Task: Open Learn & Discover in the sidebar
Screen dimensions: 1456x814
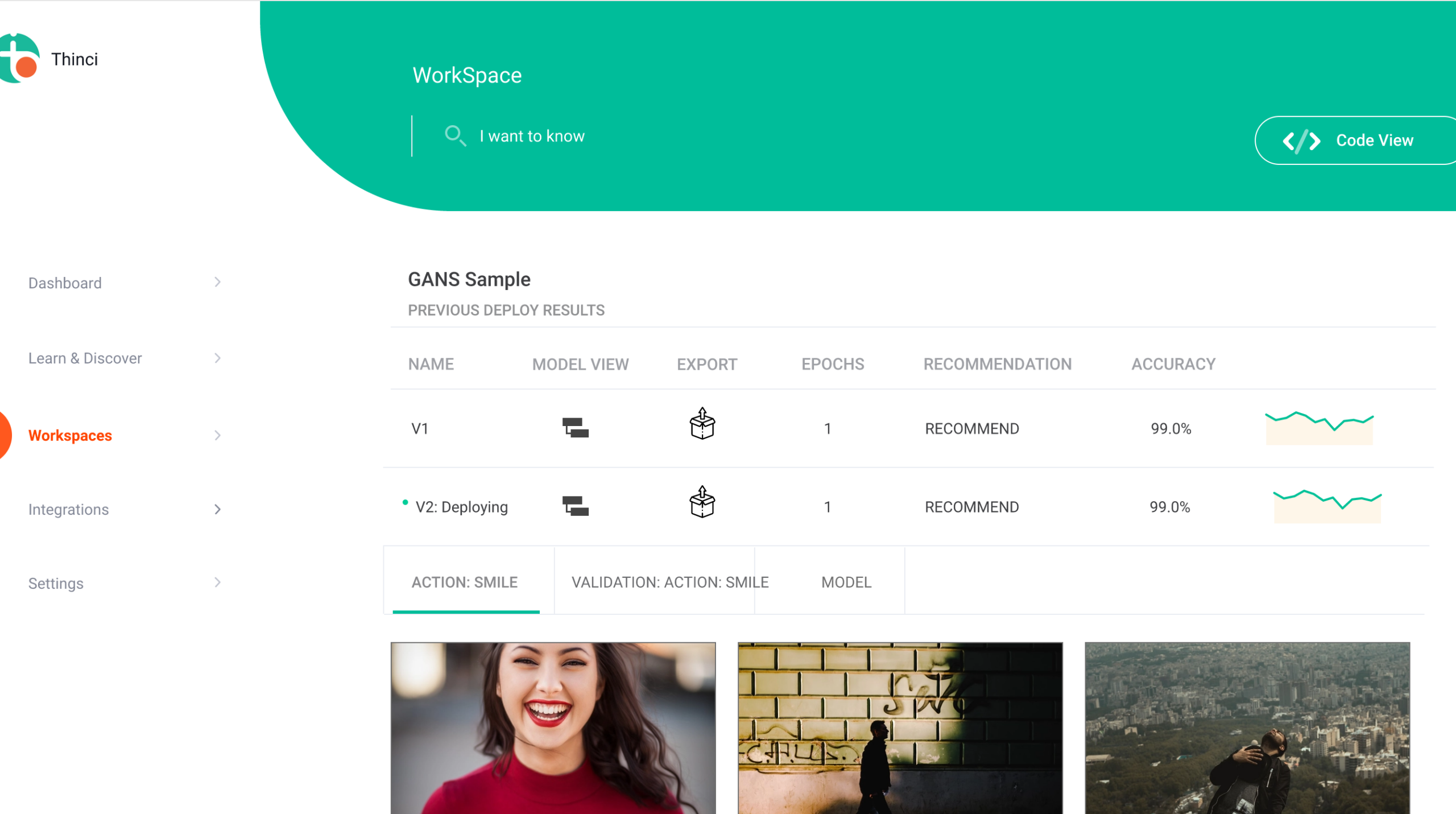Action: click(x=85, y=358)
